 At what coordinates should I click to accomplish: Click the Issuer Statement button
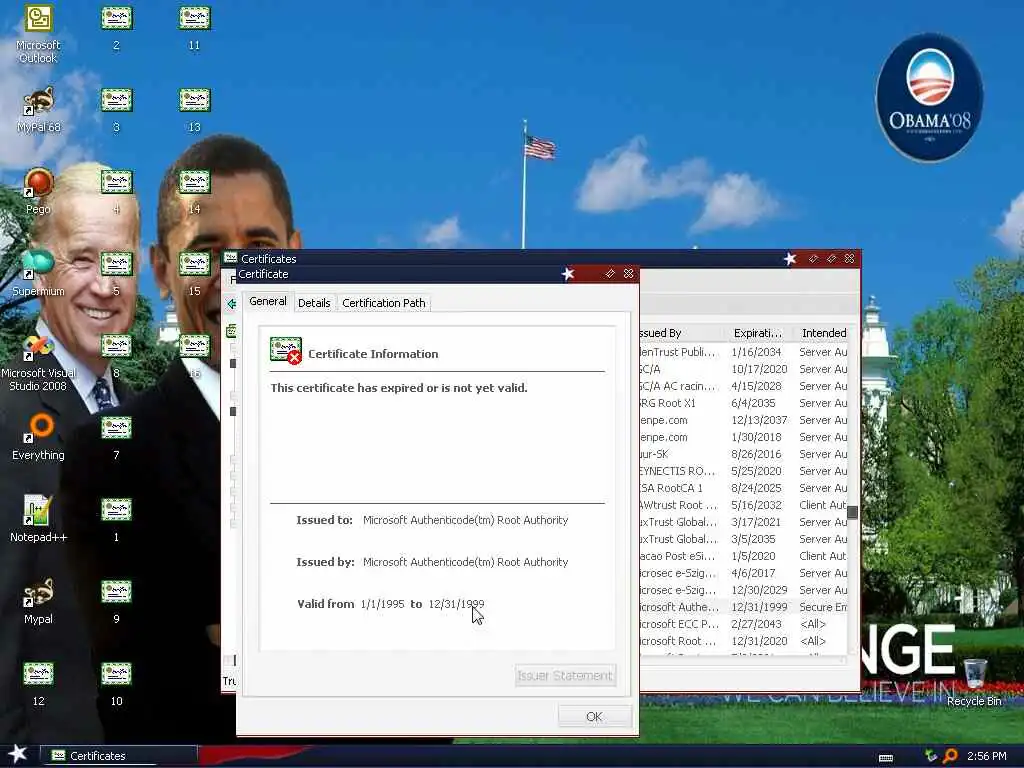click(x=565, y=675)
